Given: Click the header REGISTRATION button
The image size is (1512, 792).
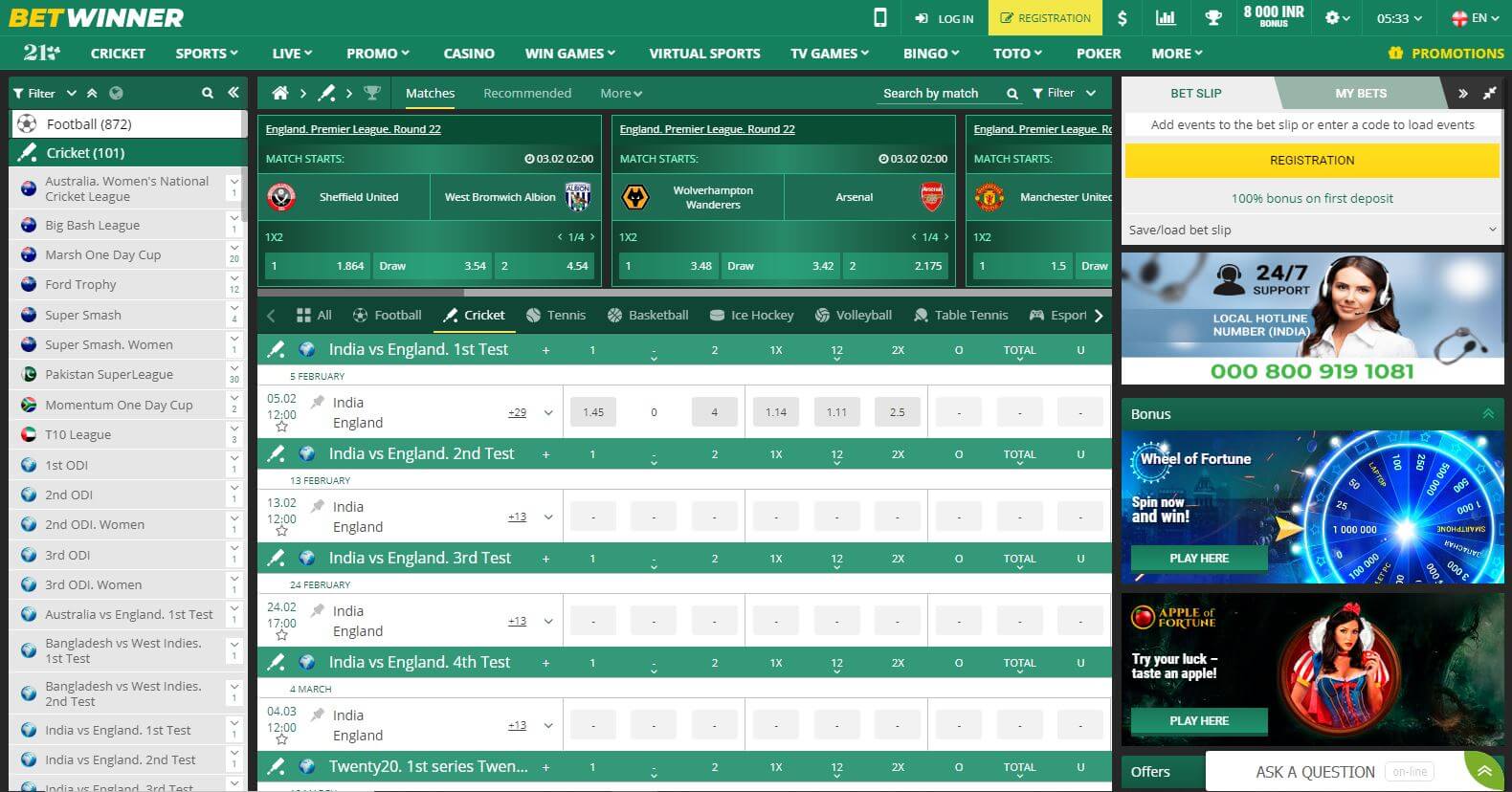Looking at the screenshot, I should [1045, 18].
